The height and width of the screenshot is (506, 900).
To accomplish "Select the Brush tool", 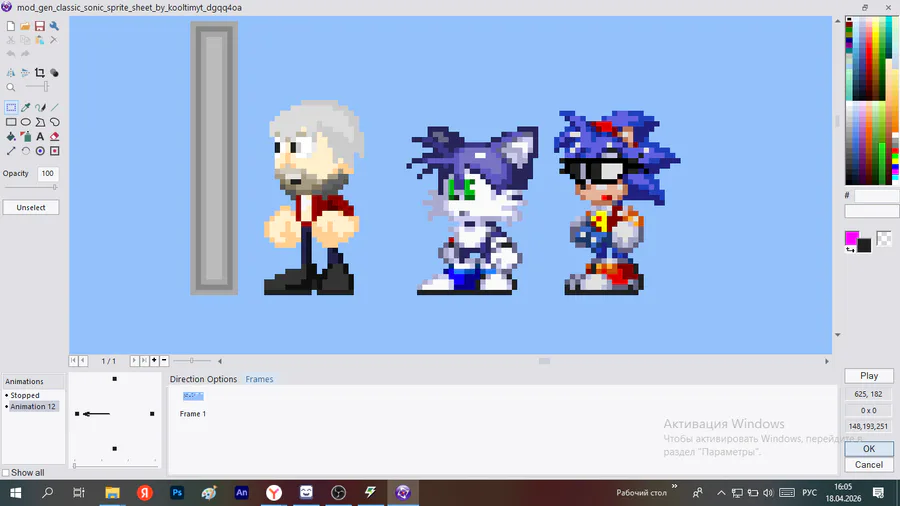I will pyautogui.click(x=40, y=107).
